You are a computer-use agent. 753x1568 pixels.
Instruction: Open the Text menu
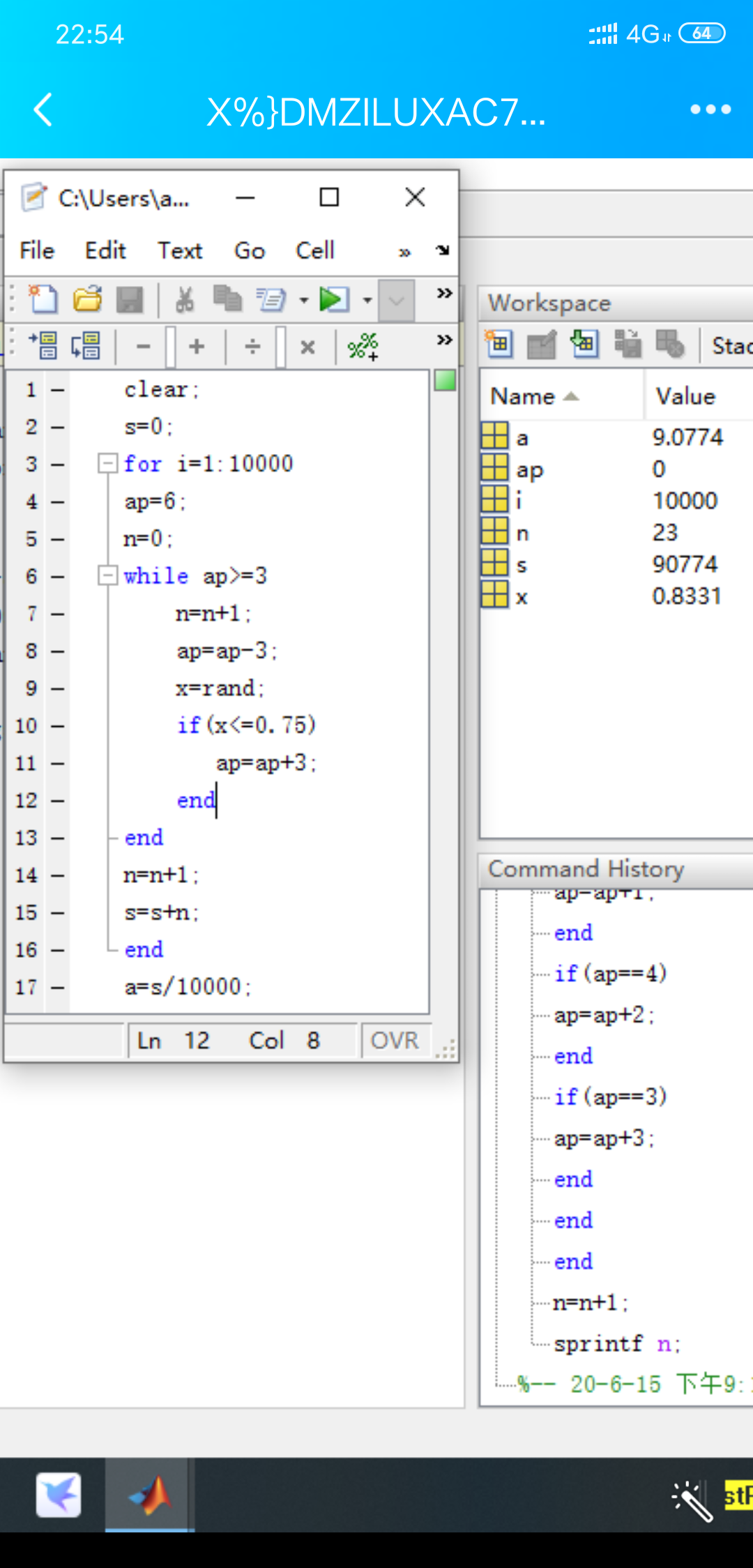pyautogui.click(x=180, y=250)
